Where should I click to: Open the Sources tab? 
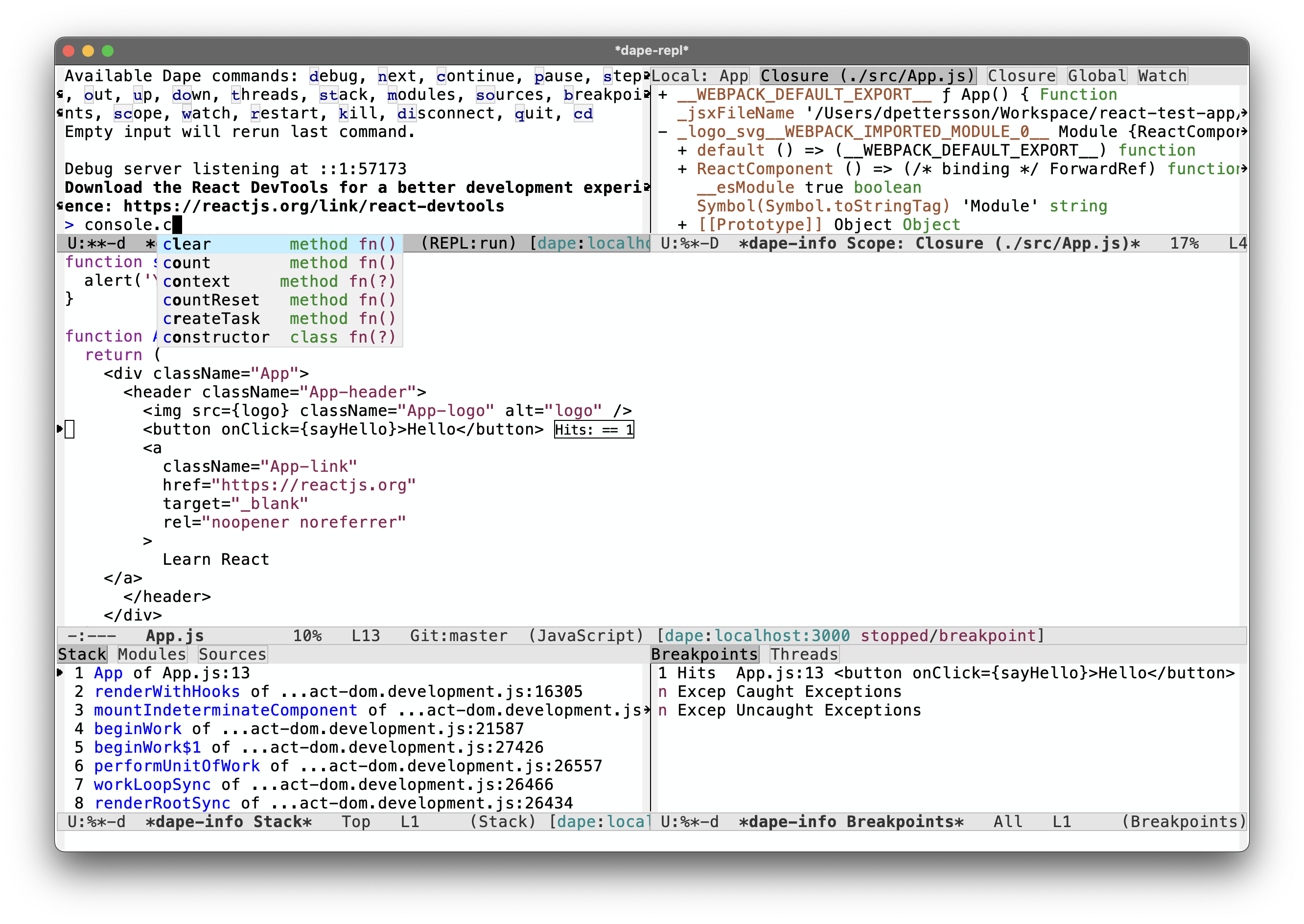coord(232,654)
